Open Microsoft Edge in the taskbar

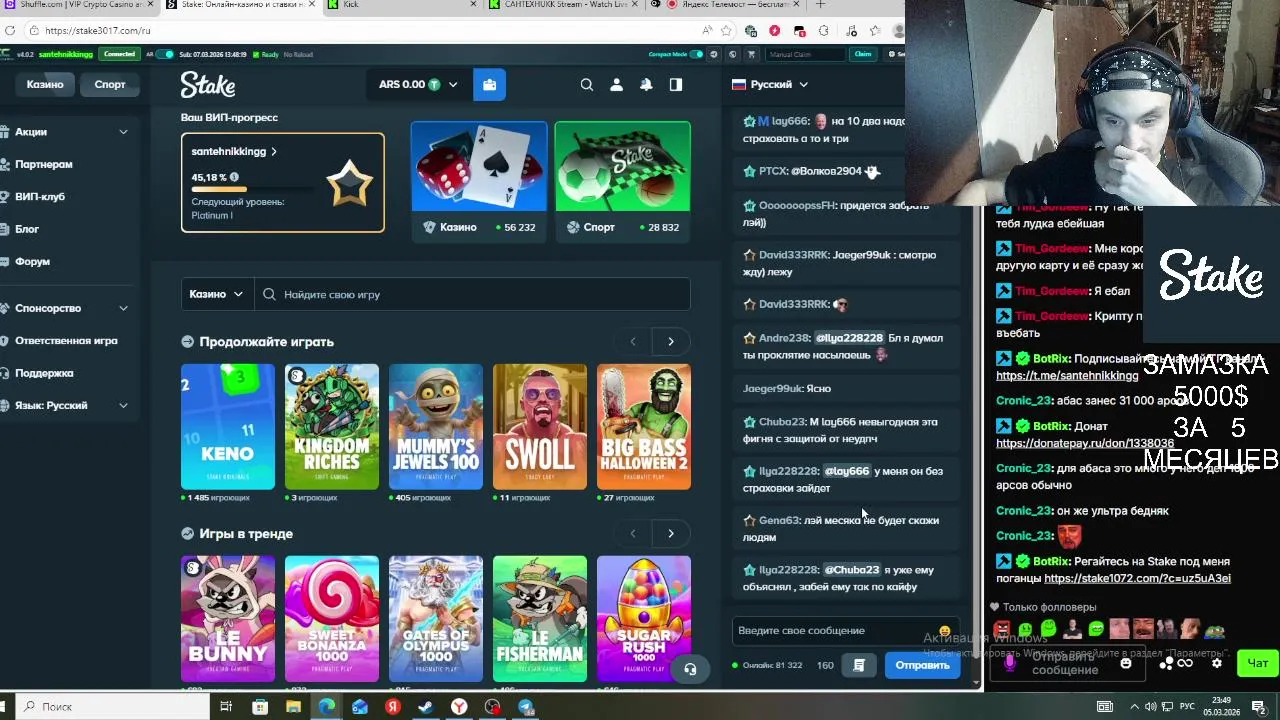click(326, 707)
